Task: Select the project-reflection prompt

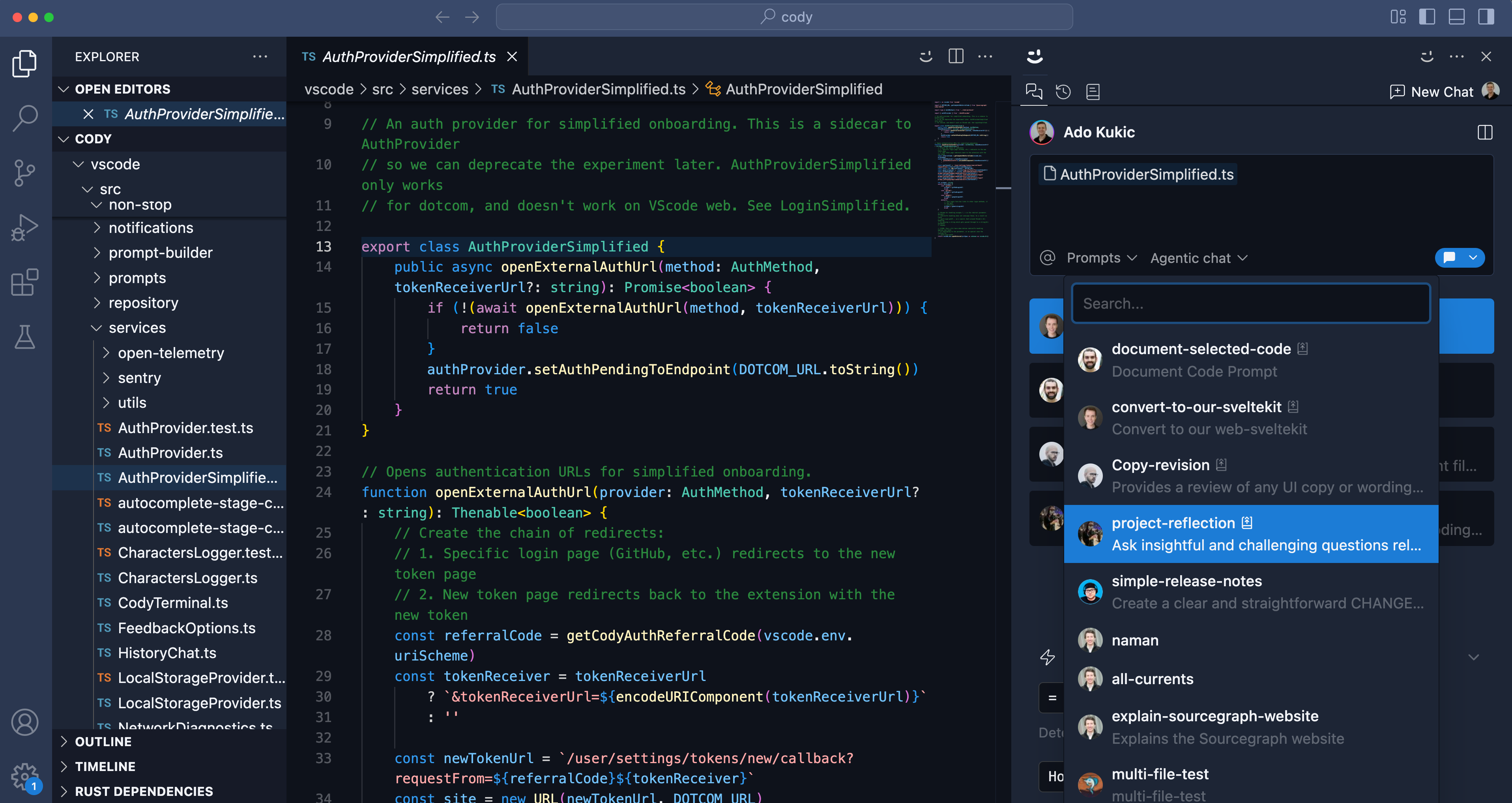Action: 1250,533
